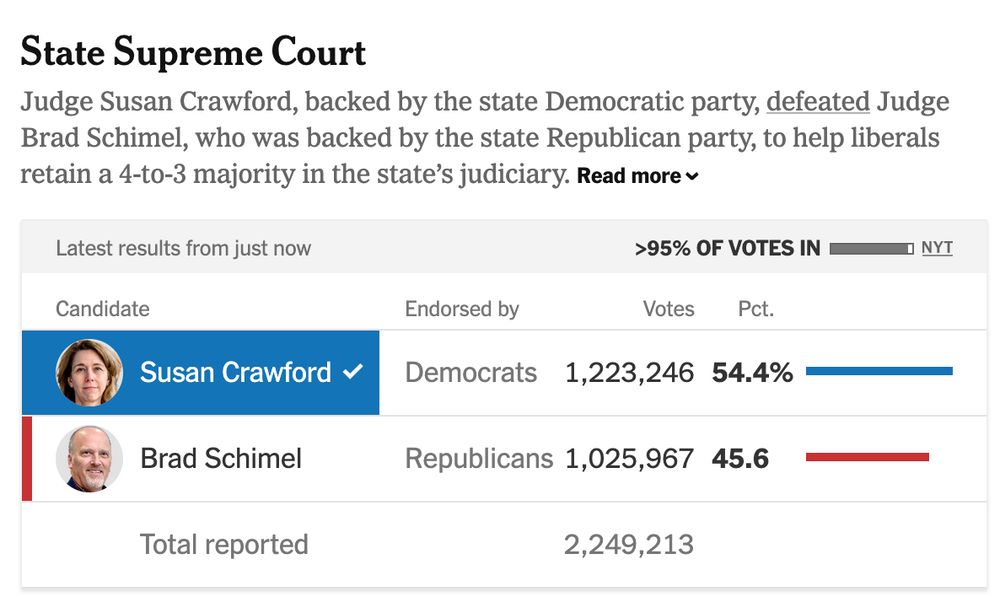Viewport: 1000px width, 597px height.
Task: Click the State Supreme Court heading
Action: (193, 52)
